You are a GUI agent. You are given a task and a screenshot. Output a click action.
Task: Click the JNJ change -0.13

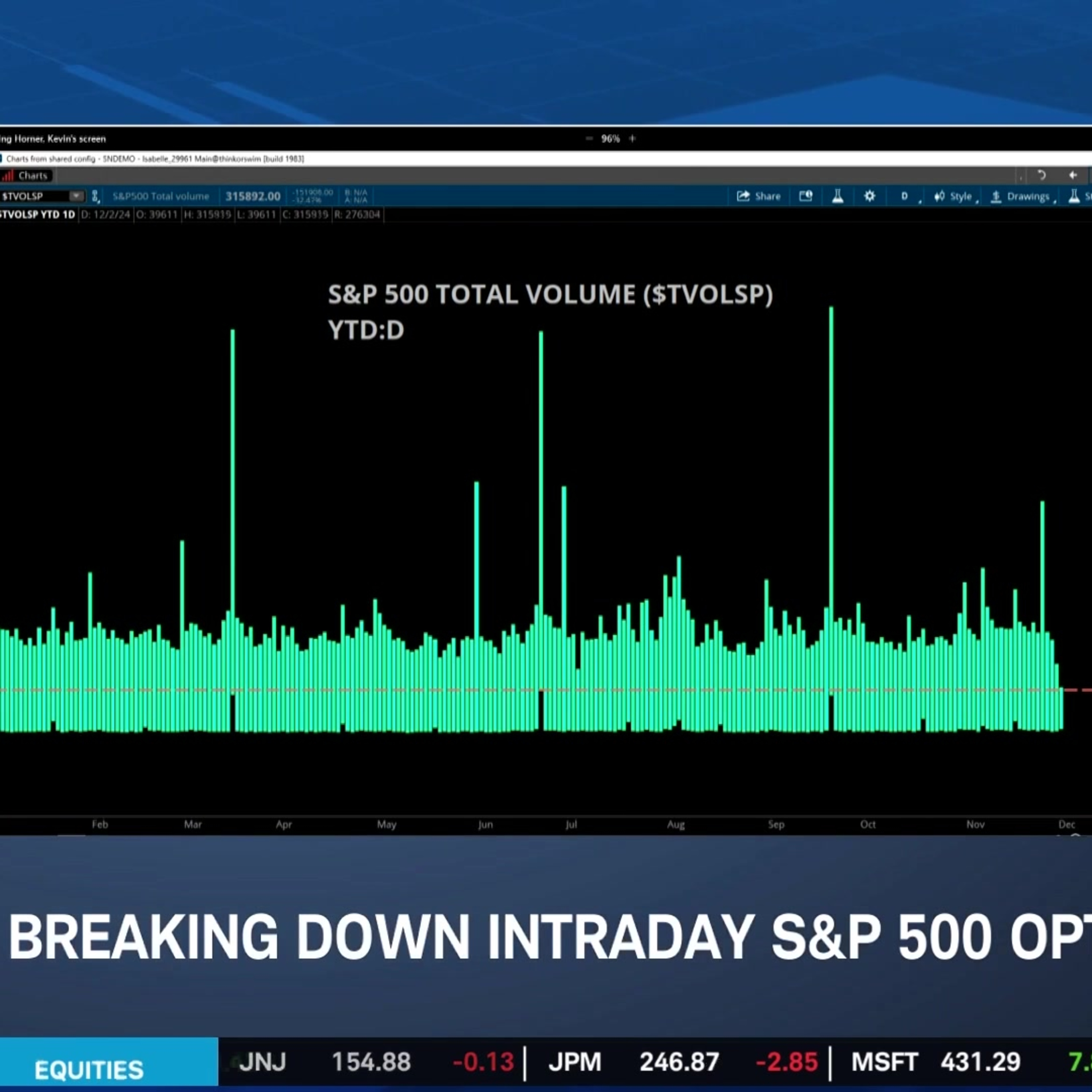tap(483, 1063)
